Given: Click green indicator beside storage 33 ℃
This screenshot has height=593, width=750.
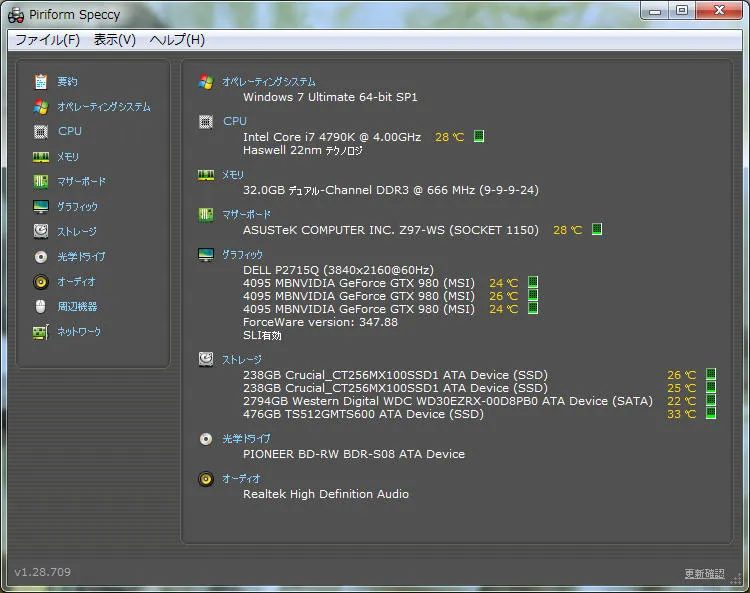Looking at the screenshot, I should click(711, 413).
